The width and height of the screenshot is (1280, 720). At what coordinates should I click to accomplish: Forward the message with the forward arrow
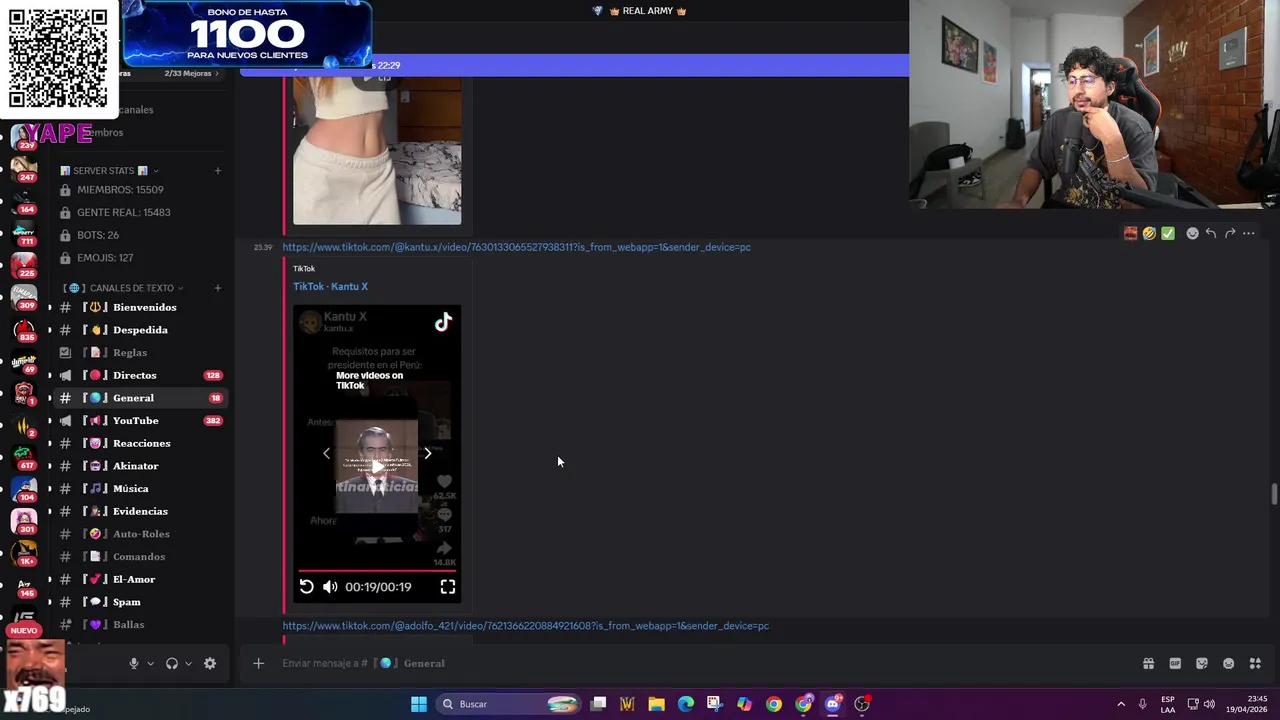(x=1230, y=233)
